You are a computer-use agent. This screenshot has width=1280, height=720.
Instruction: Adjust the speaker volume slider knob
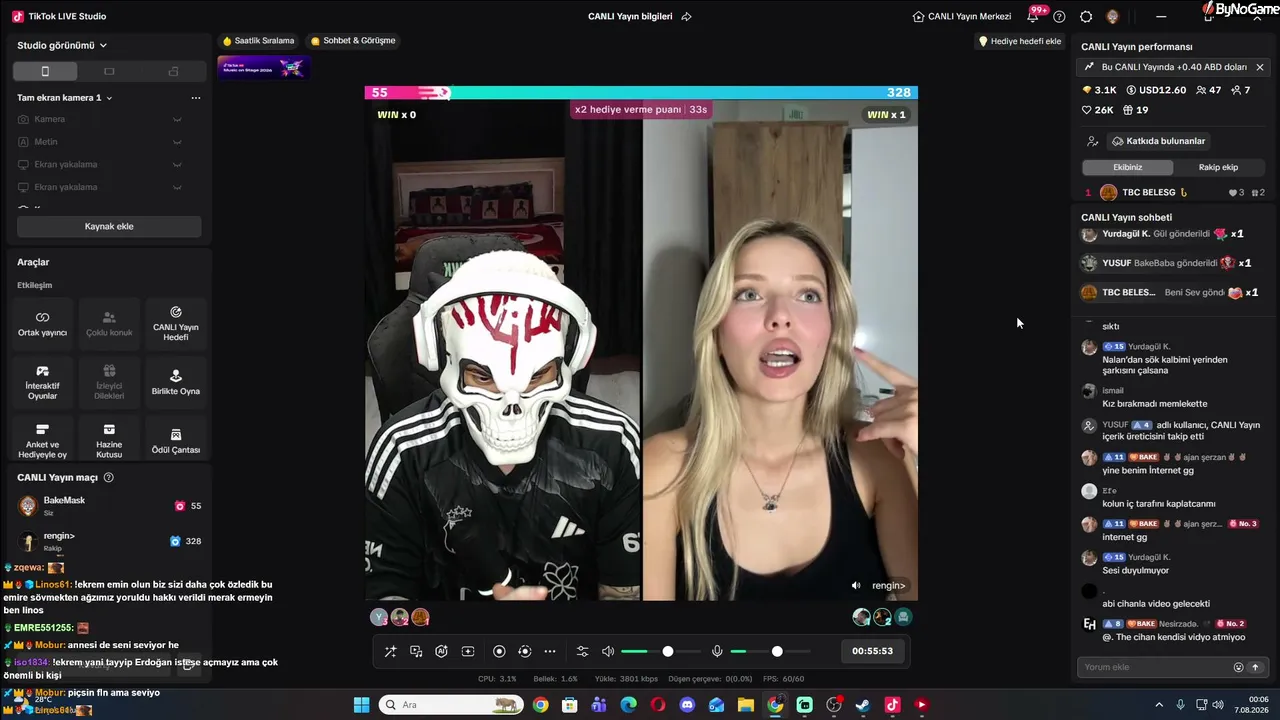[668, 651]
